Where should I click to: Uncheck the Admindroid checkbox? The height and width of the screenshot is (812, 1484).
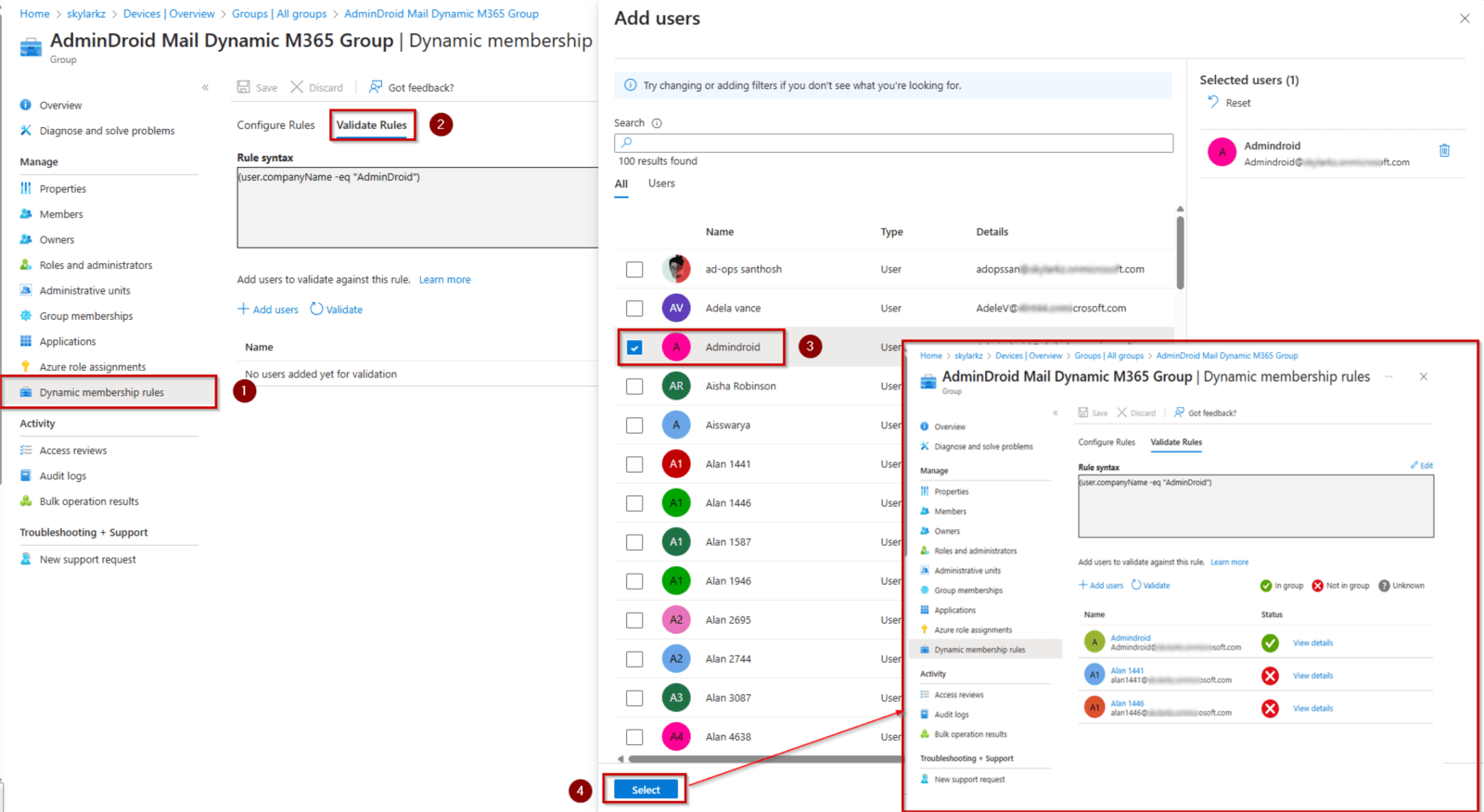pos(634,348)
